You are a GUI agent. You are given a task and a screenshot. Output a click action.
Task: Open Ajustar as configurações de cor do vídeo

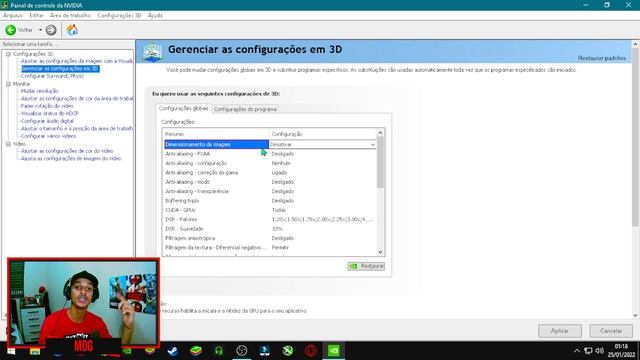pos(67,151)
